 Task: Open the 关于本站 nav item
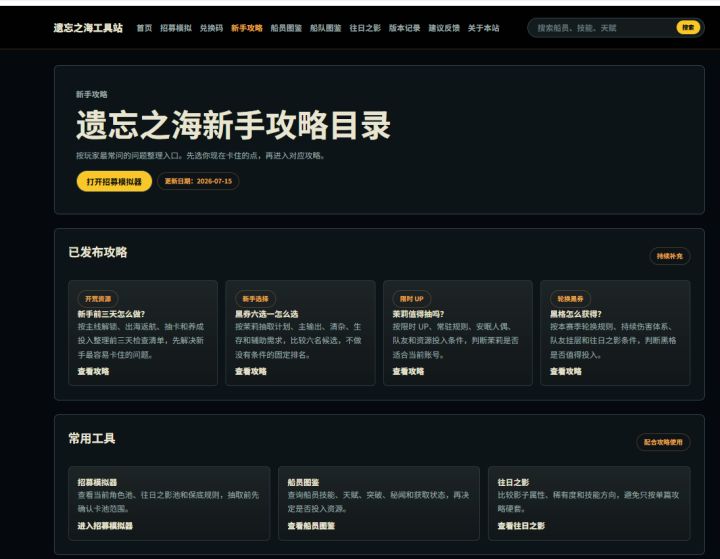(x=484, y=28)
